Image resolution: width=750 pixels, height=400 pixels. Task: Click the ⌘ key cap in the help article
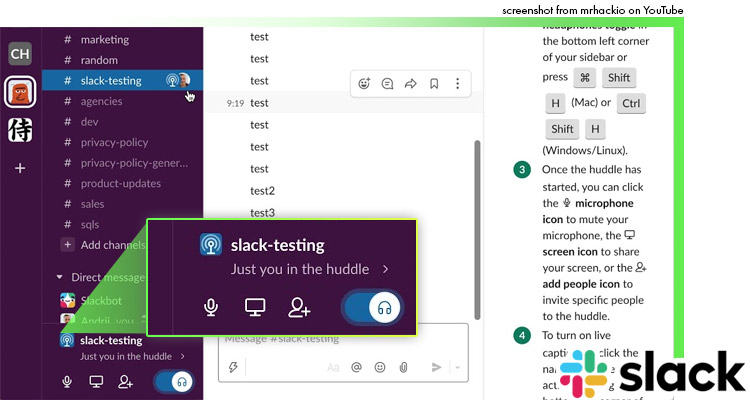(585, 78)
